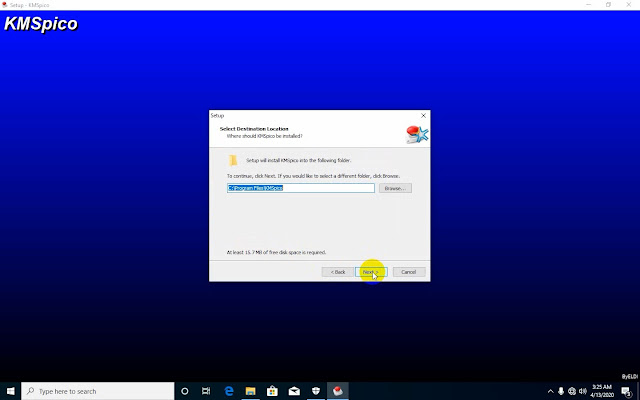Click 'Select Destination Location' heading

click(254, 129)
